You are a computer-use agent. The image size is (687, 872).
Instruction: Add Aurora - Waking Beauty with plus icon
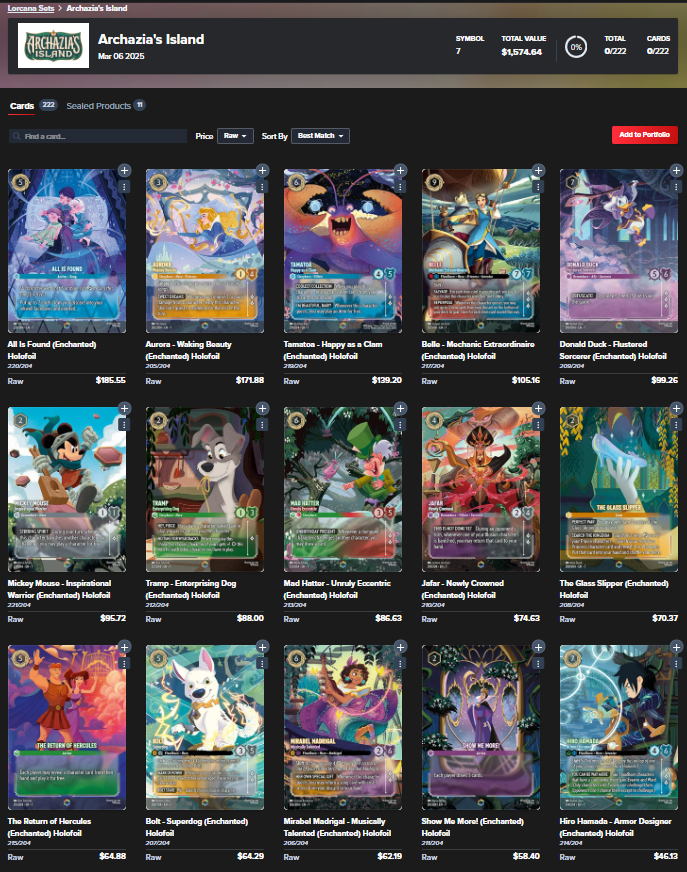263,170
